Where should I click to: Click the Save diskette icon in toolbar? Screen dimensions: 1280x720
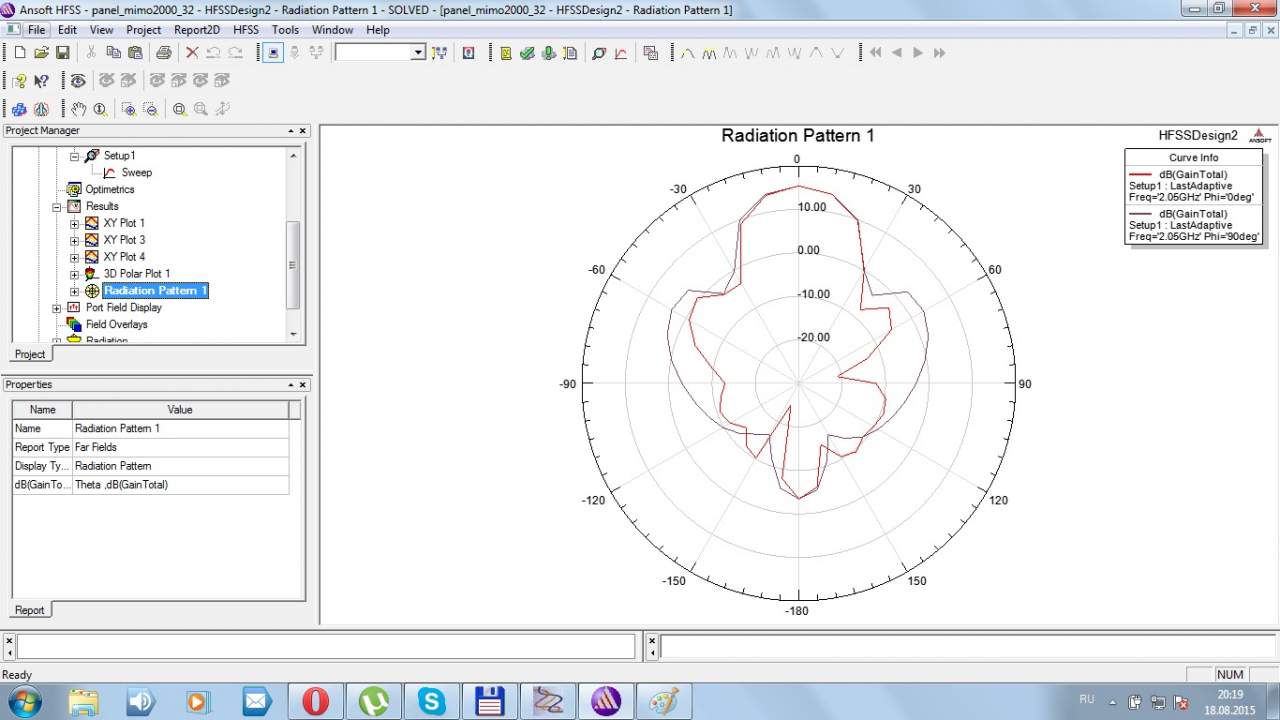62,53
